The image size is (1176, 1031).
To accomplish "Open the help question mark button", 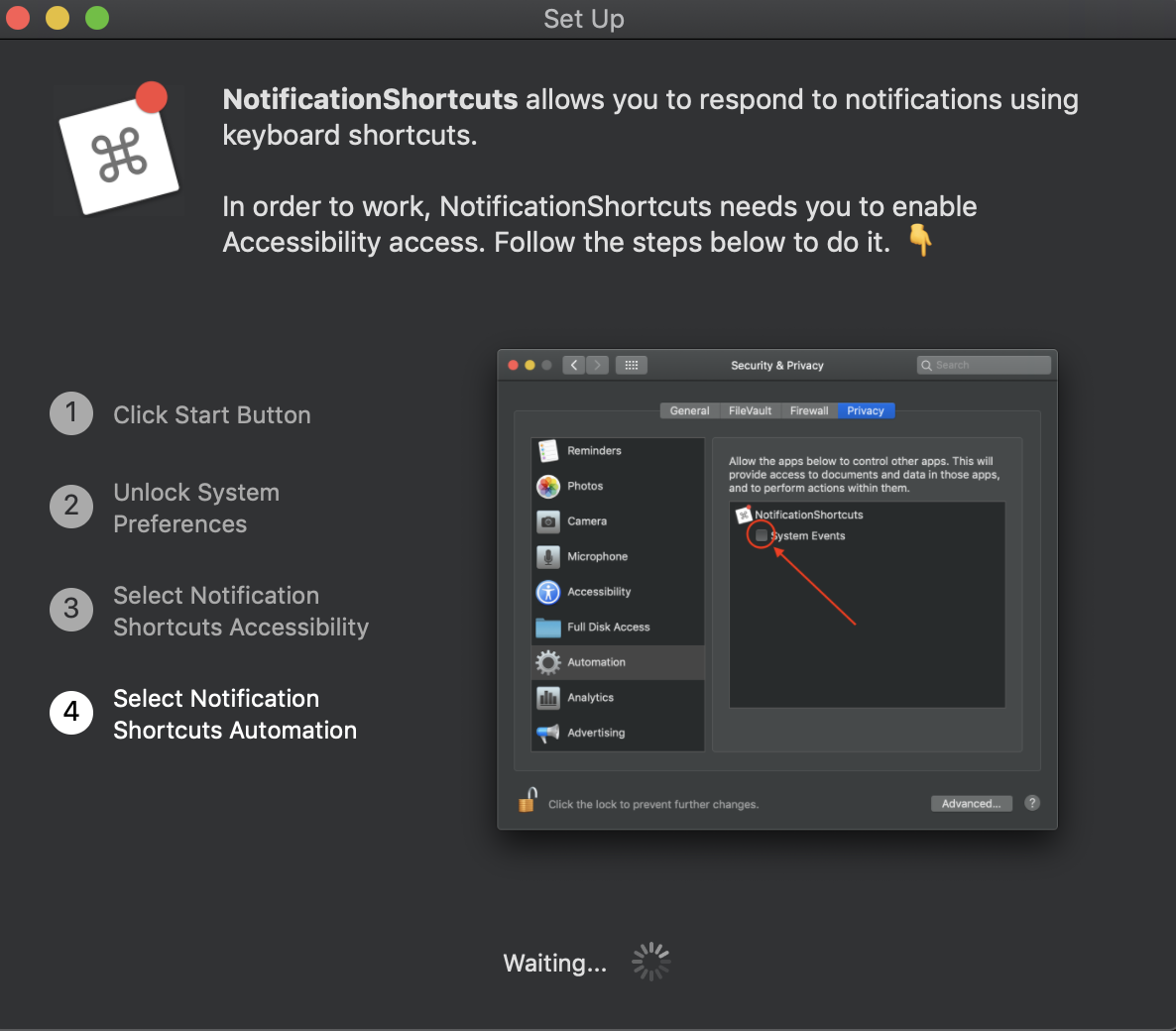I will coord(1032,803).
